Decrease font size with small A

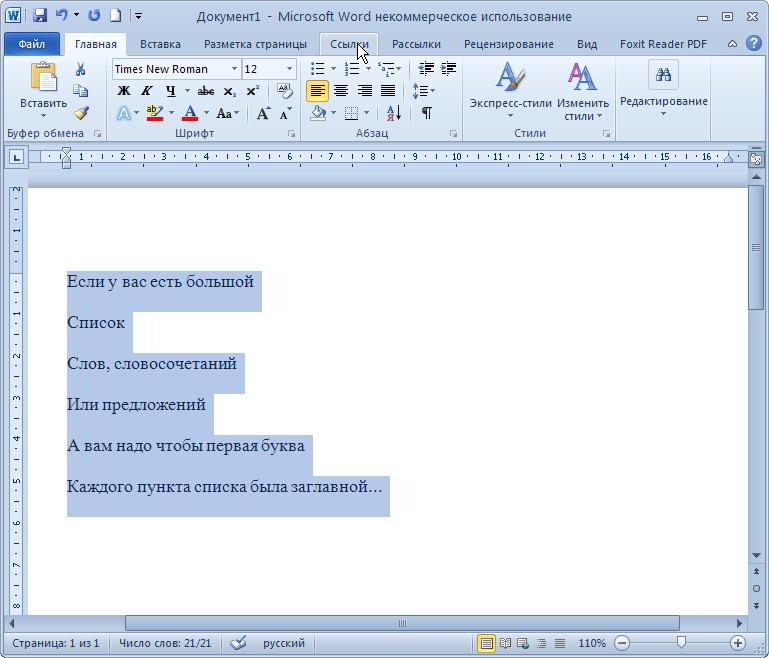pos(285,113)
